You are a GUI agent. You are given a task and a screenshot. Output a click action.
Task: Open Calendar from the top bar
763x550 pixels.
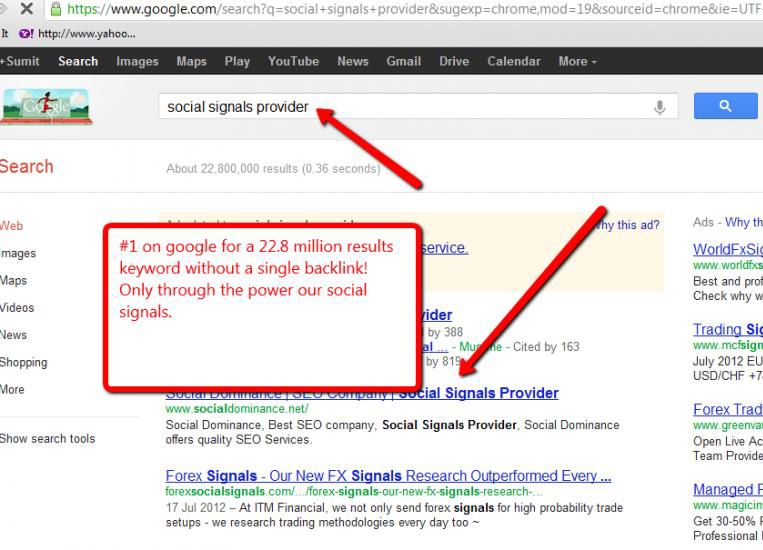[x=514, y=61]
